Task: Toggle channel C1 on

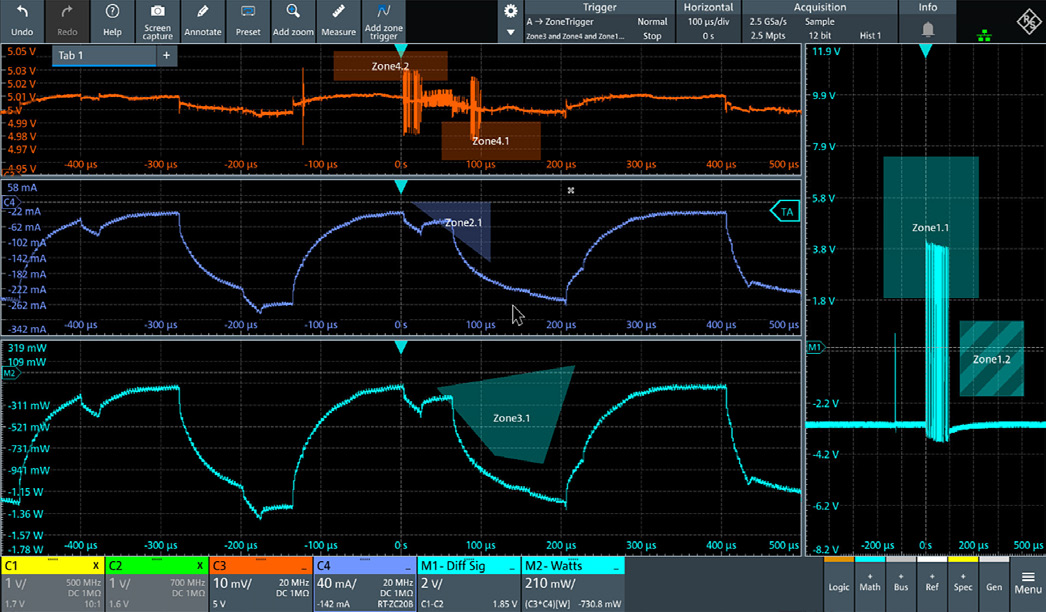Action: [52, 584]
